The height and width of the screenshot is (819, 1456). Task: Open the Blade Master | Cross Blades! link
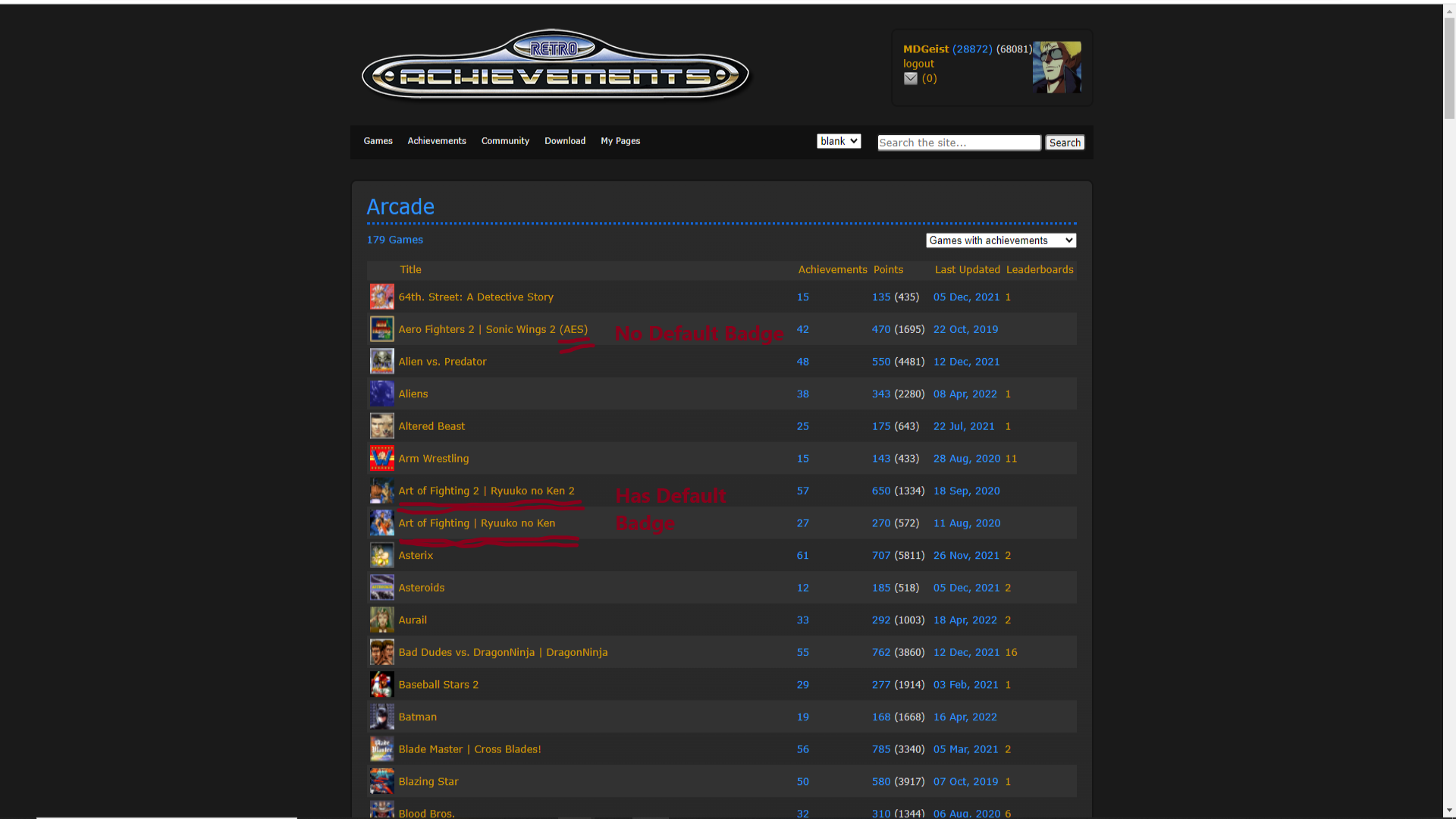pos(469,749)
